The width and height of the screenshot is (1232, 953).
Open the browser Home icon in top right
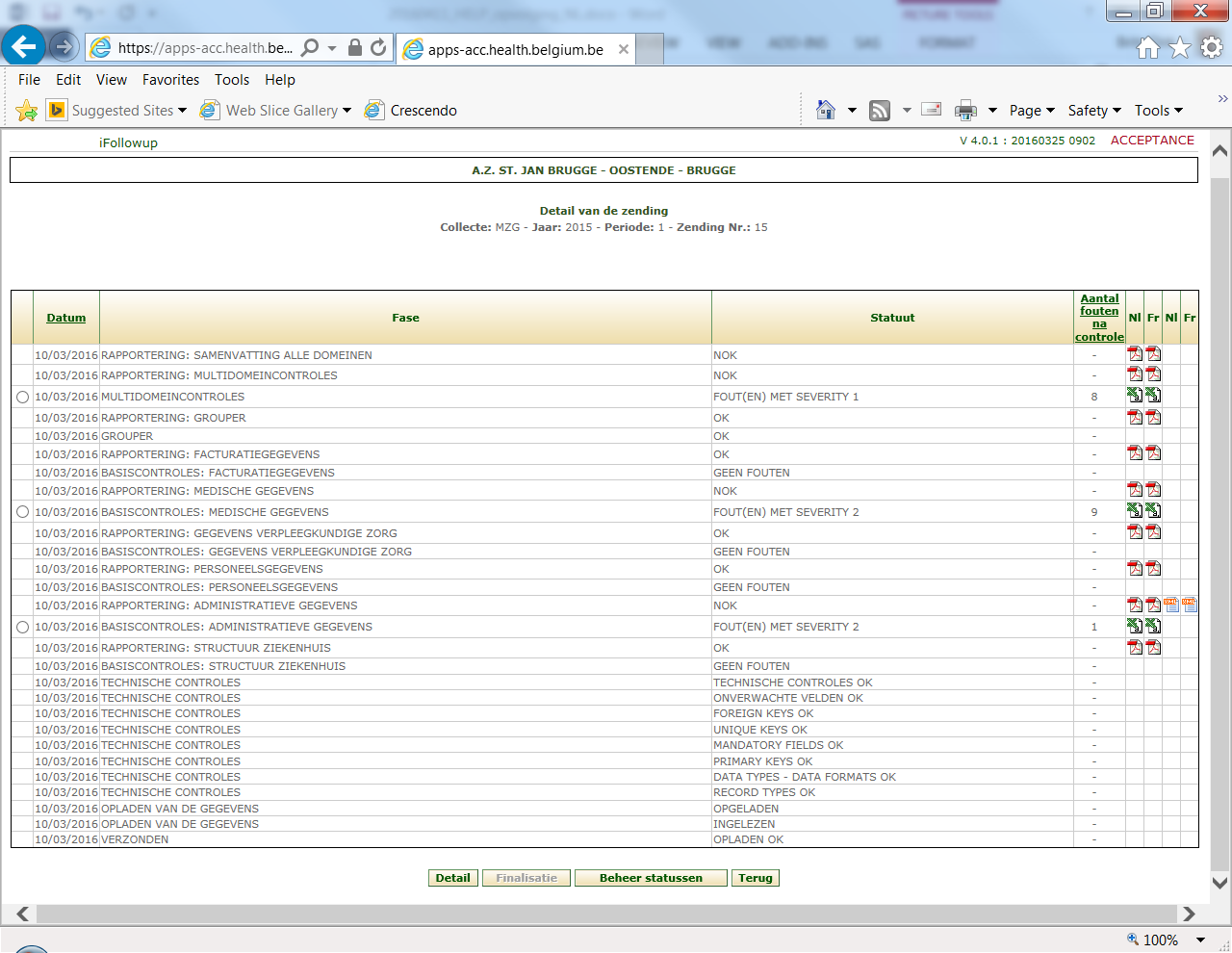coord(1148,47)
